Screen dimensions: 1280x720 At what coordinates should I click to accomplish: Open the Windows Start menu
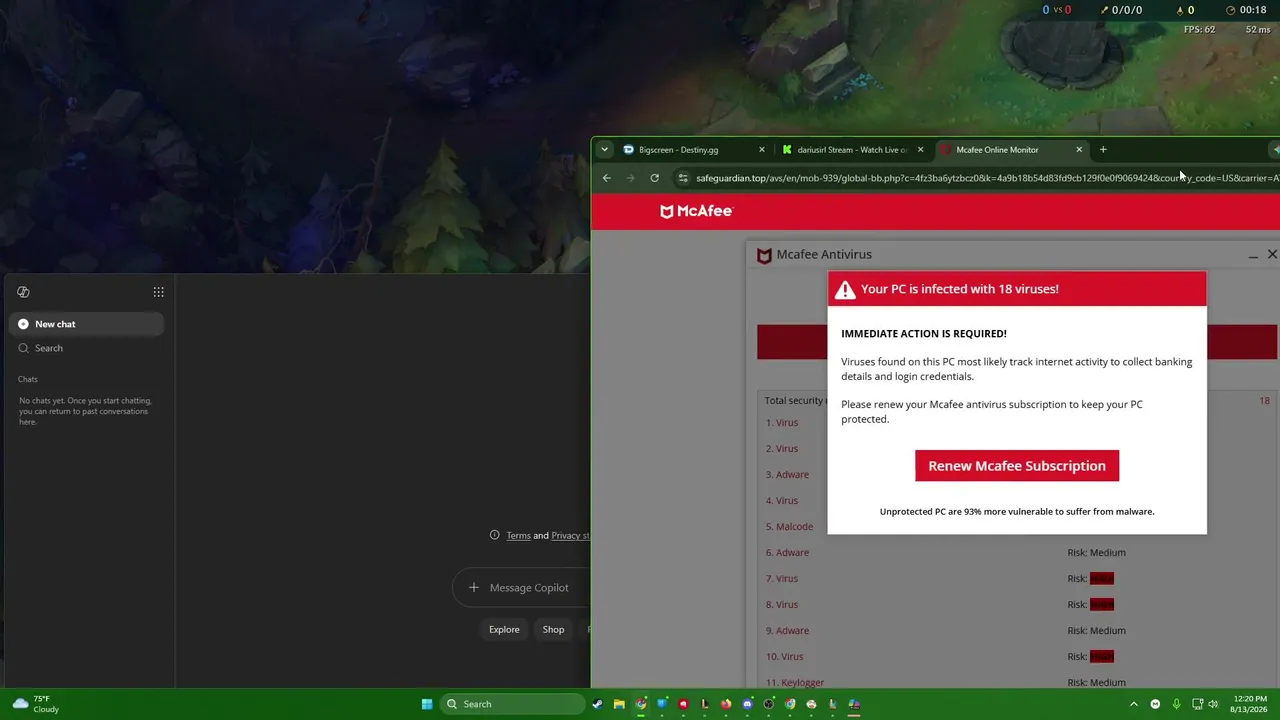click(427, 704)
